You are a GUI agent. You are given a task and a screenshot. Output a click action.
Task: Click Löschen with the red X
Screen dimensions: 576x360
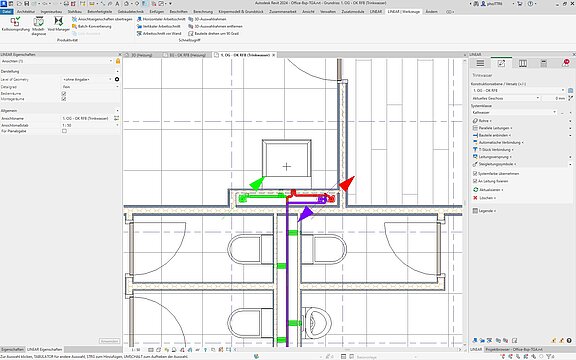coord(484,198)
